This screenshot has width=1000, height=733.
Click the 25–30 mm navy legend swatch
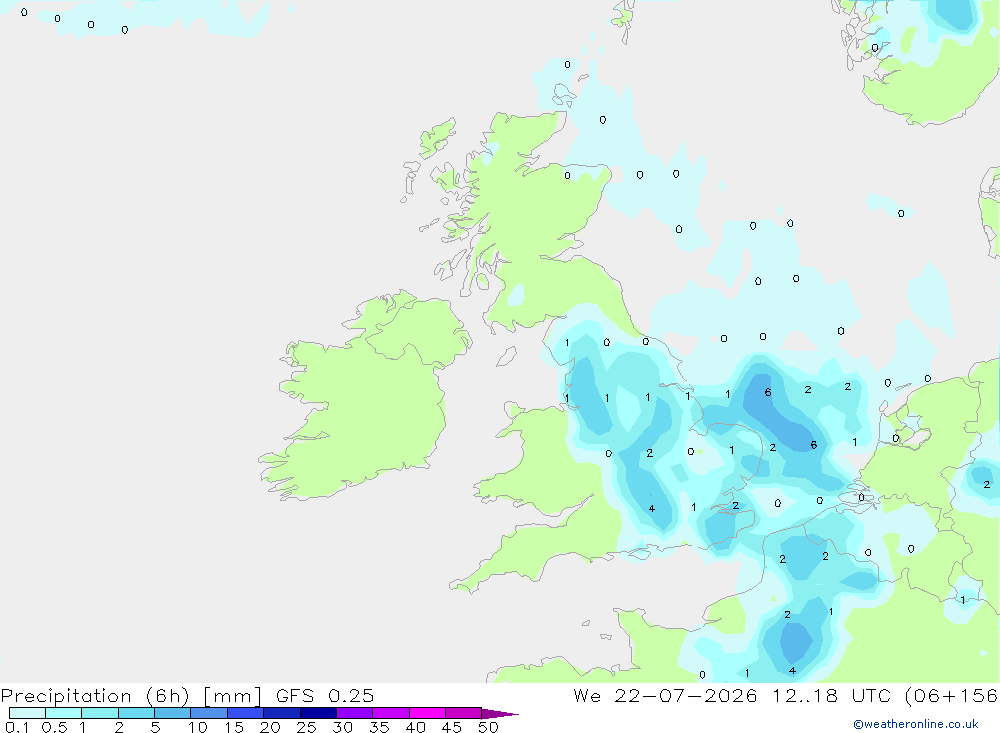pyautogui.click(x=318, y=713)
